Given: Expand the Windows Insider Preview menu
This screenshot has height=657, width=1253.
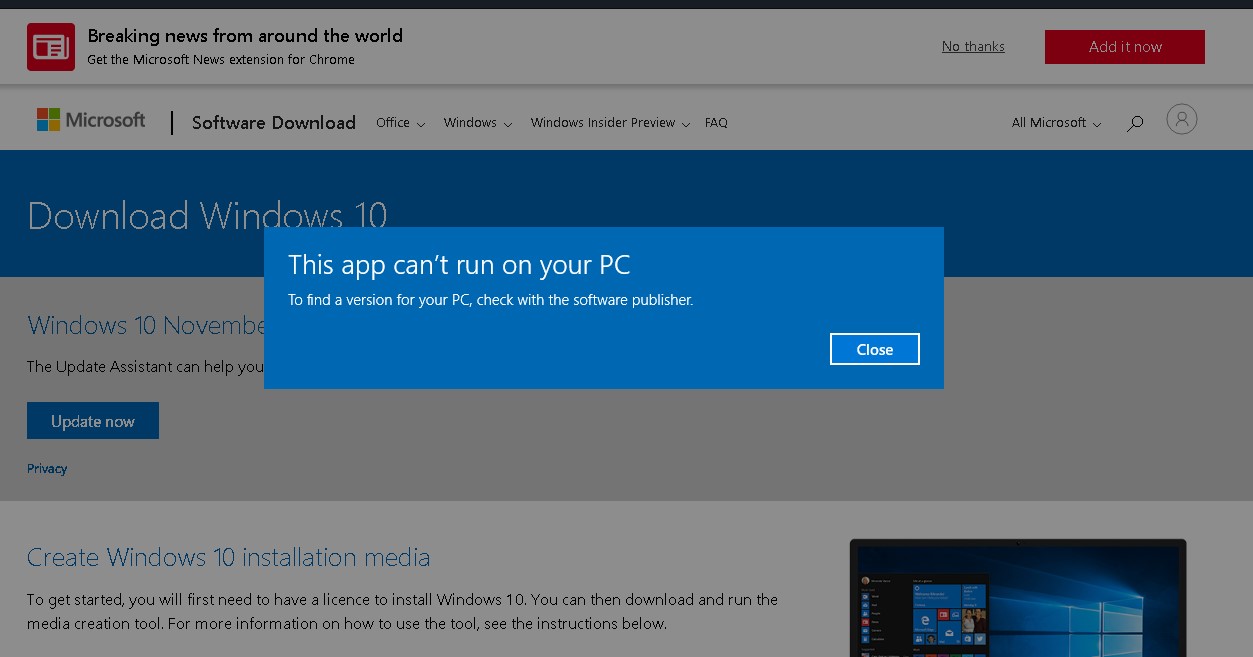Looking at the screenshot, I should point(610,123).
